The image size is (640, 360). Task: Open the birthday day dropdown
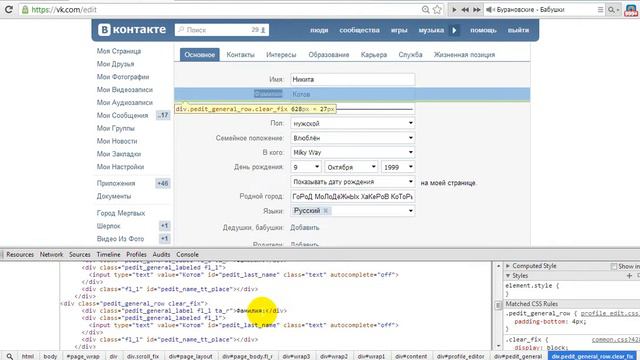click(x=306, y=167)
